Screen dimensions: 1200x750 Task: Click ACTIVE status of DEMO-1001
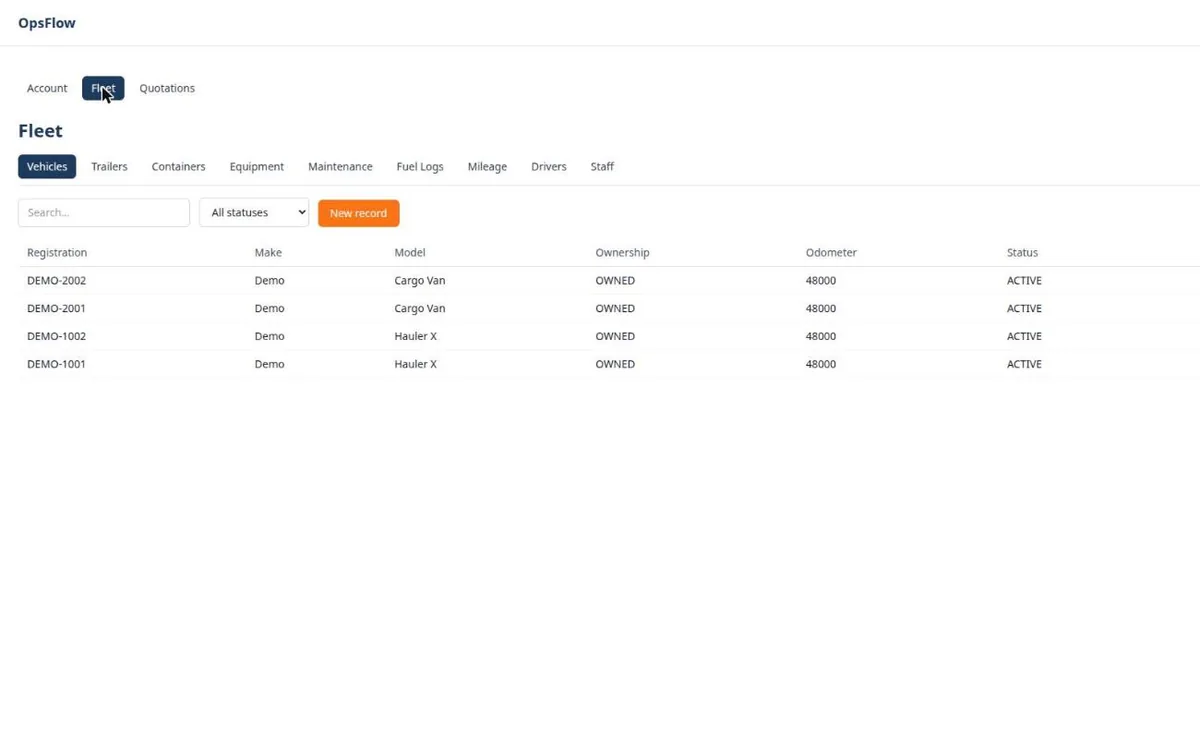tap(1024, 365)
